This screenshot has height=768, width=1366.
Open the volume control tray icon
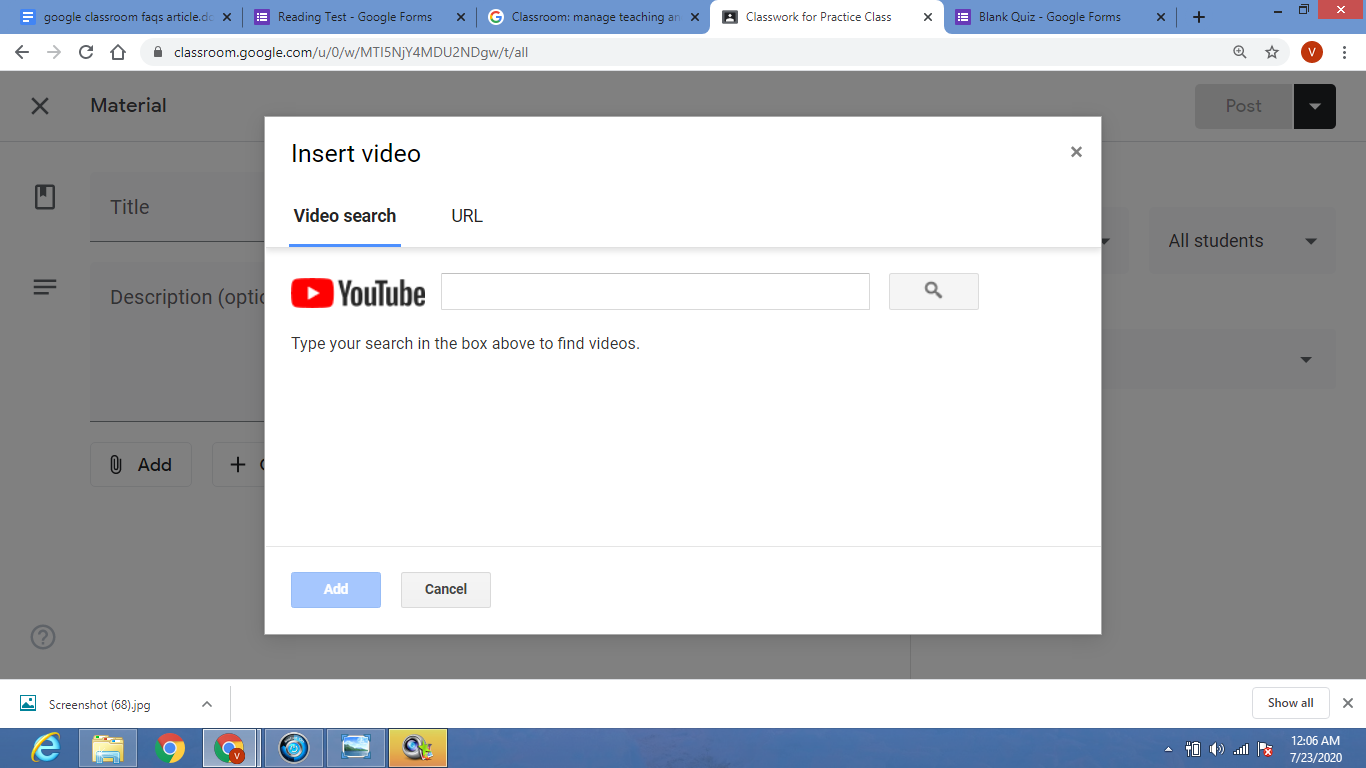tap(1217, 749)
